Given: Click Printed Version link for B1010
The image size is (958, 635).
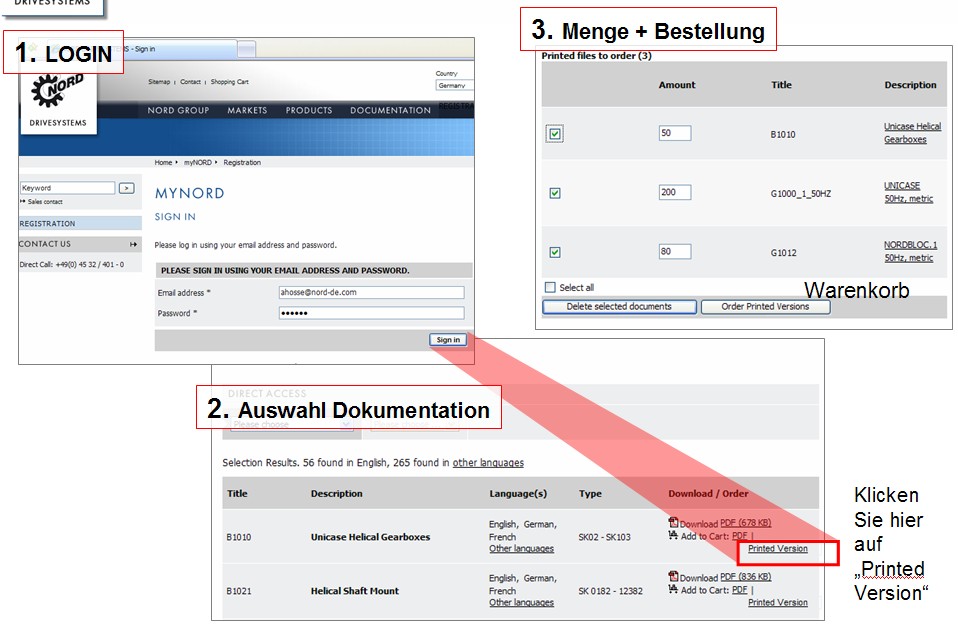Looking at the screenshot, I should tap(778, 549).
